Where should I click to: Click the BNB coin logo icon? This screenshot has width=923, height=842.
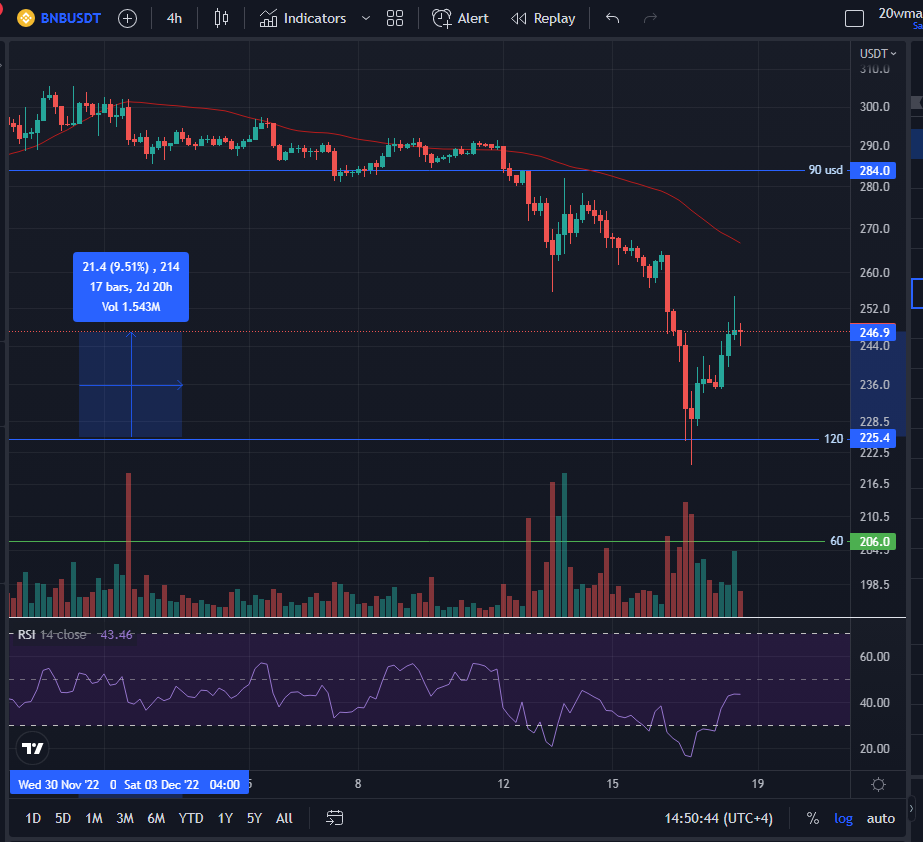coord(26,18)
